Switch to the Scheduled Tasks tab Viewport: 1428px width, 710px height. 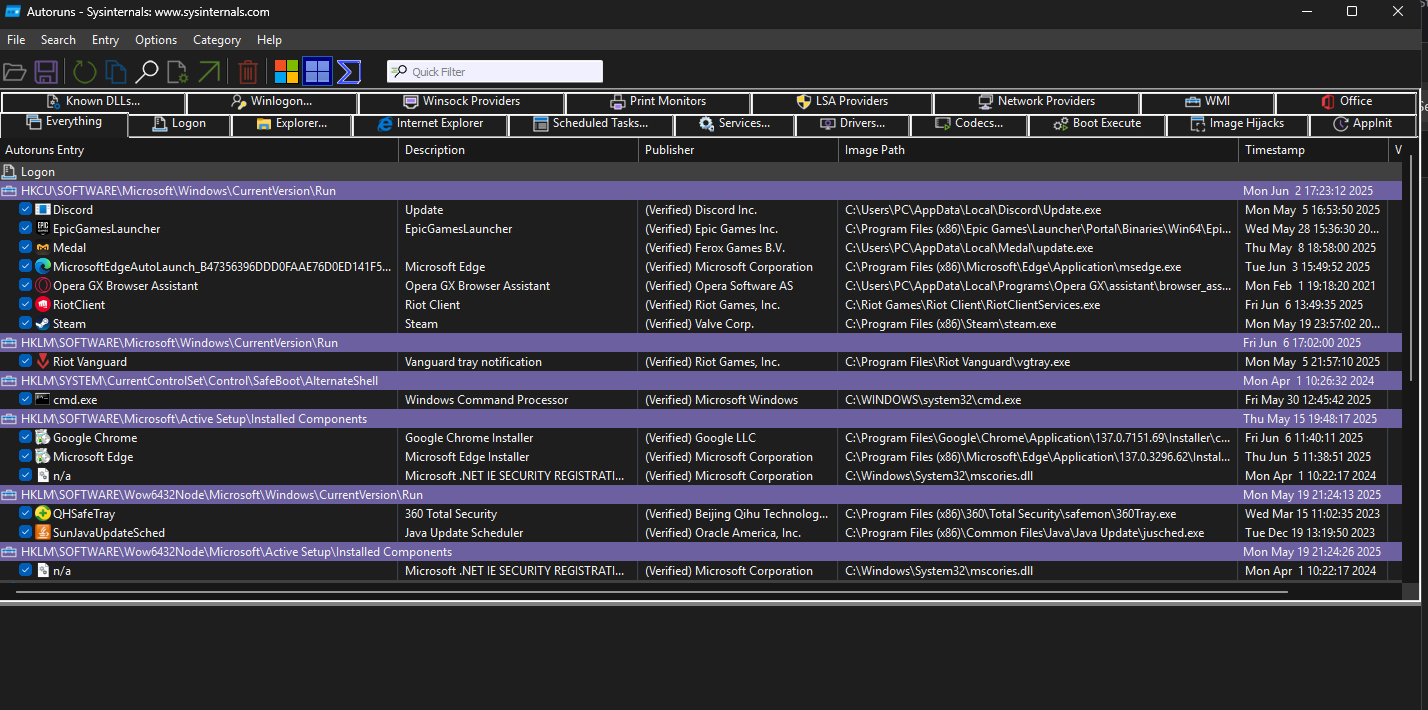pyautogui.click(x=591, y=124)
